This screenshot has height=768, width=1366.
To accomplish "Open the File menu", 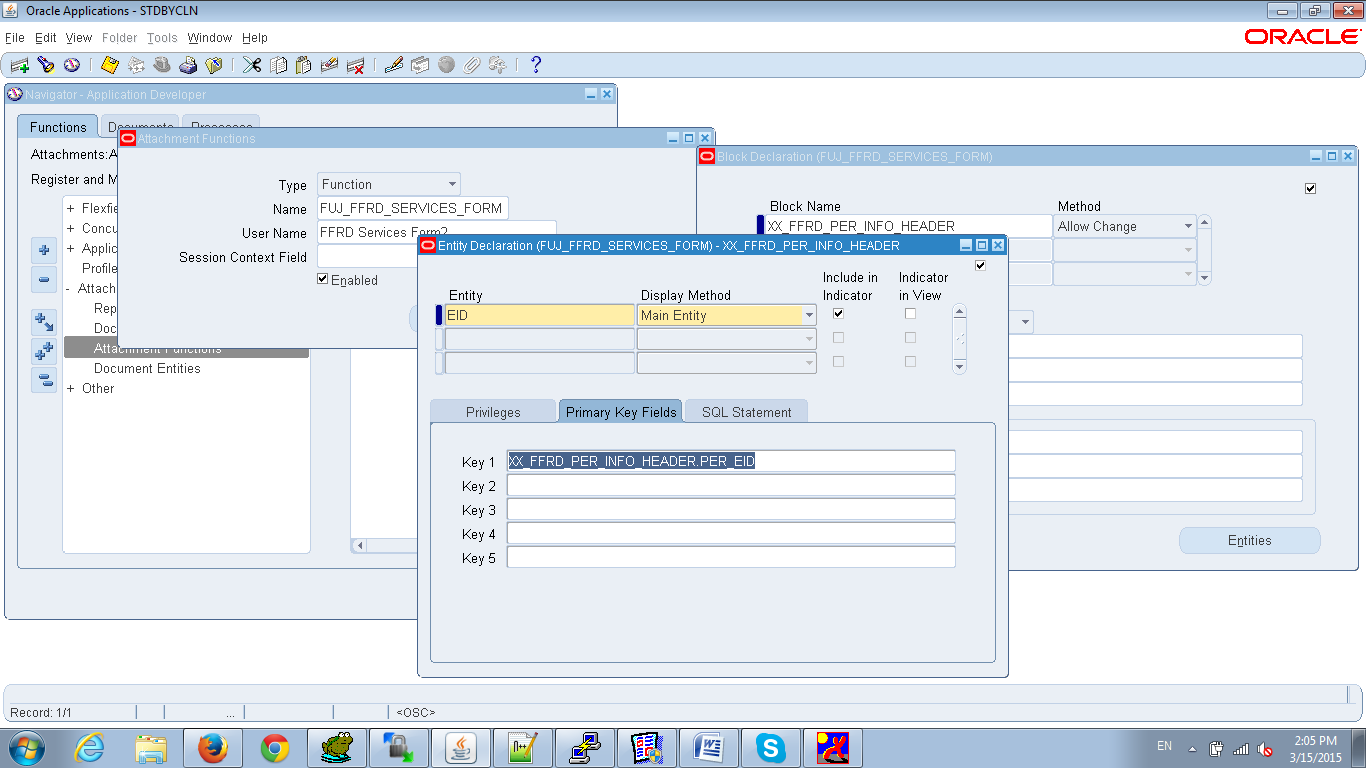I will tap(15, 38).
